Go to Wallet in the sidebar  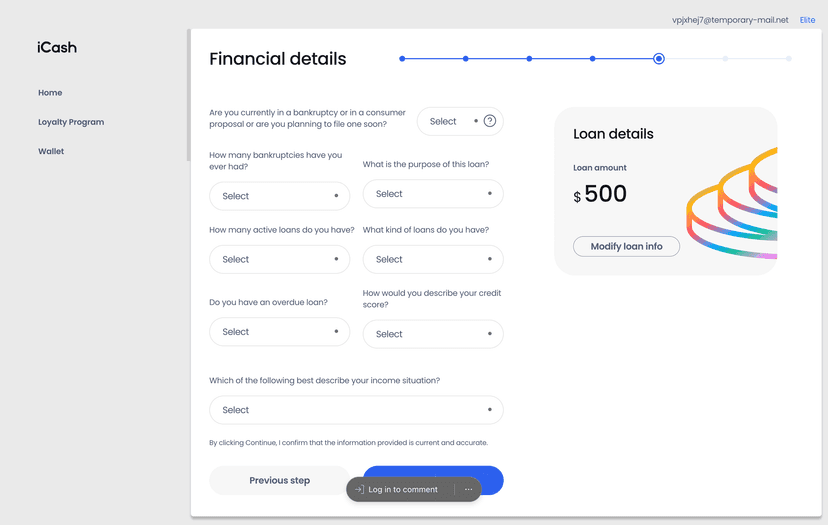51,151
